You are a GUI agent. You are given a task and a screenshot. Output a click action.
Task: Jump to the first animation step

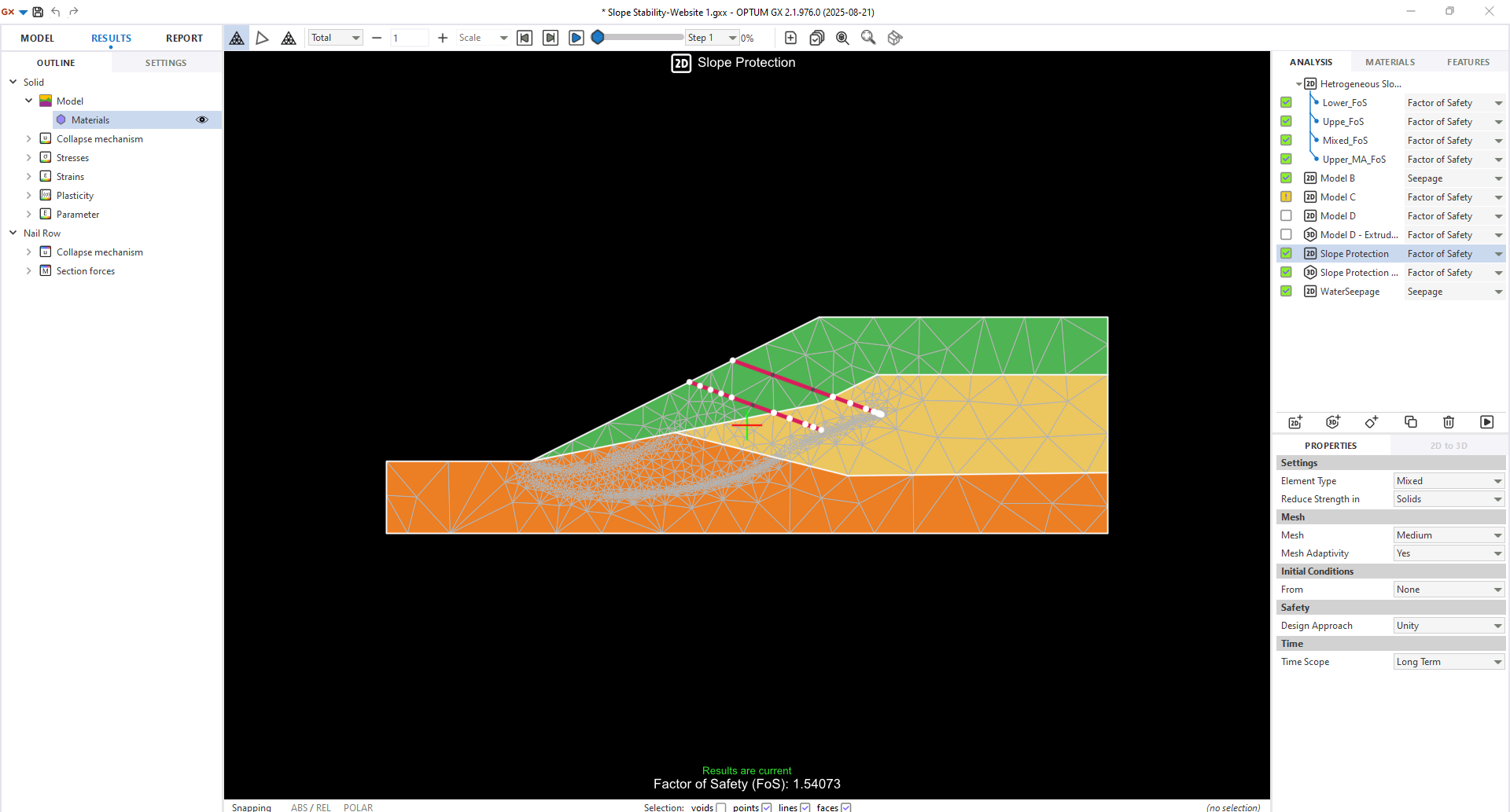point(525,38)
